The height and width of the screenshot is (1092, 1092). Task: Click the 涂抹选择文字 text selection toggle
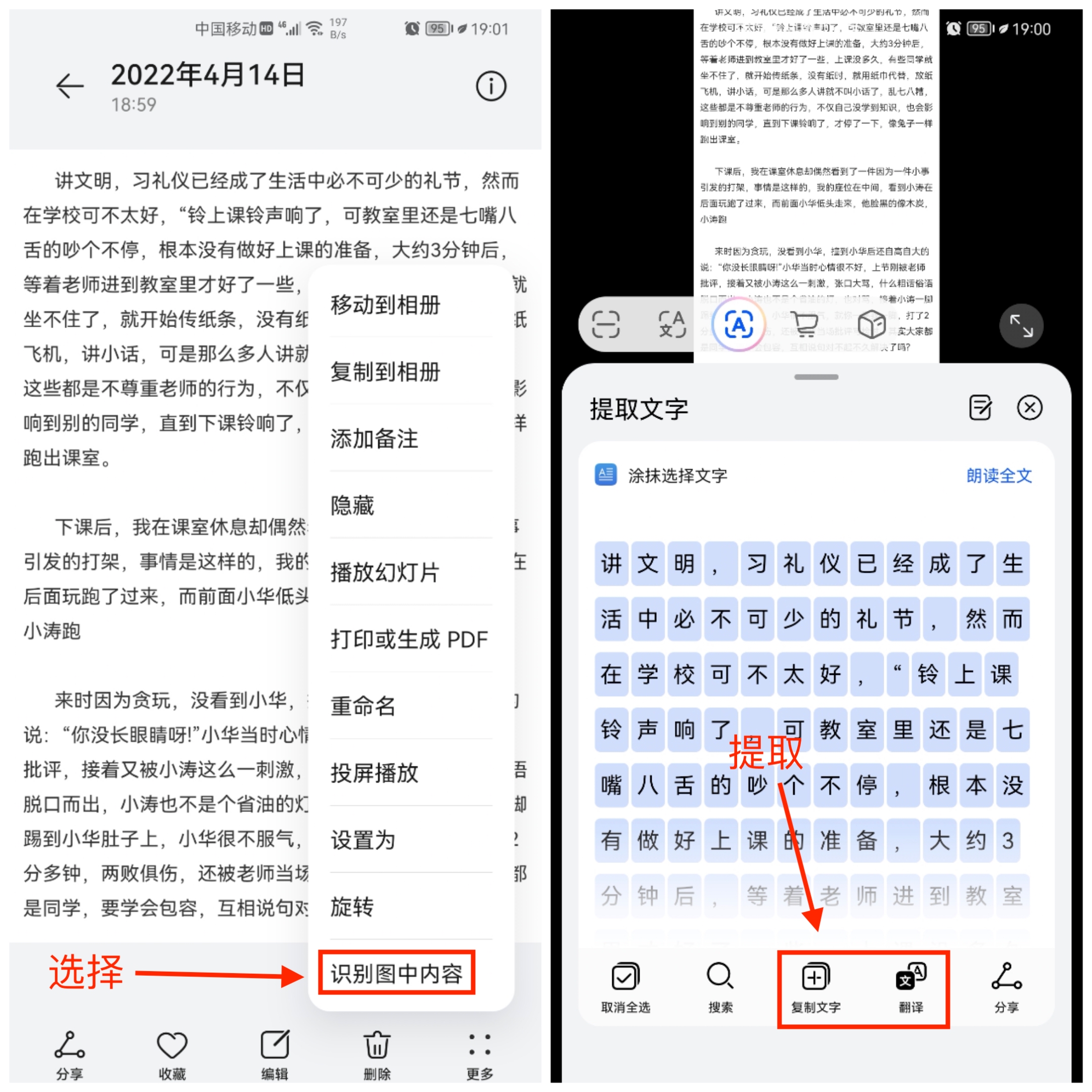pos(671,487)
